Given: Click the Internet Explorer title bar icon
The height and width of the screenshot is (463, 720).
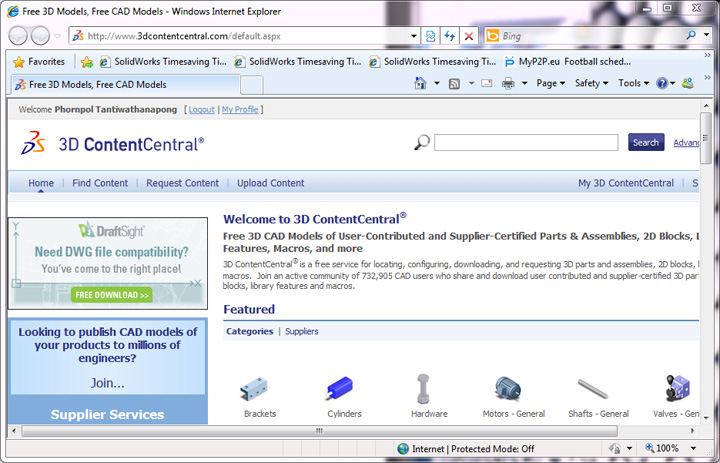Looking at the screenshot, I should point(12,11).
